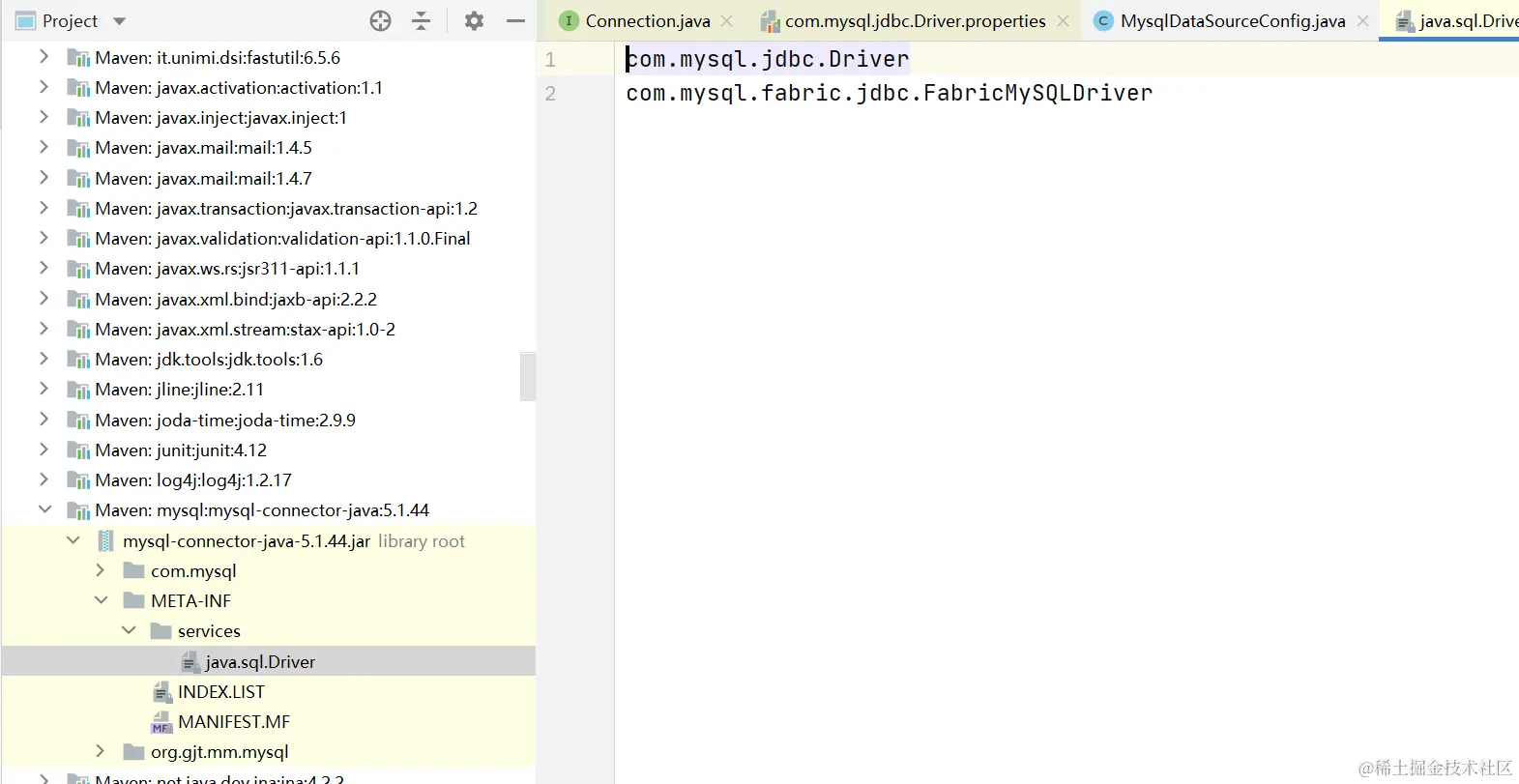Click library icon of javax.xml.bind:jaxb-api:2.2.2
The width and height of the screenshot is (1519, 784).
tap(78, 300)
